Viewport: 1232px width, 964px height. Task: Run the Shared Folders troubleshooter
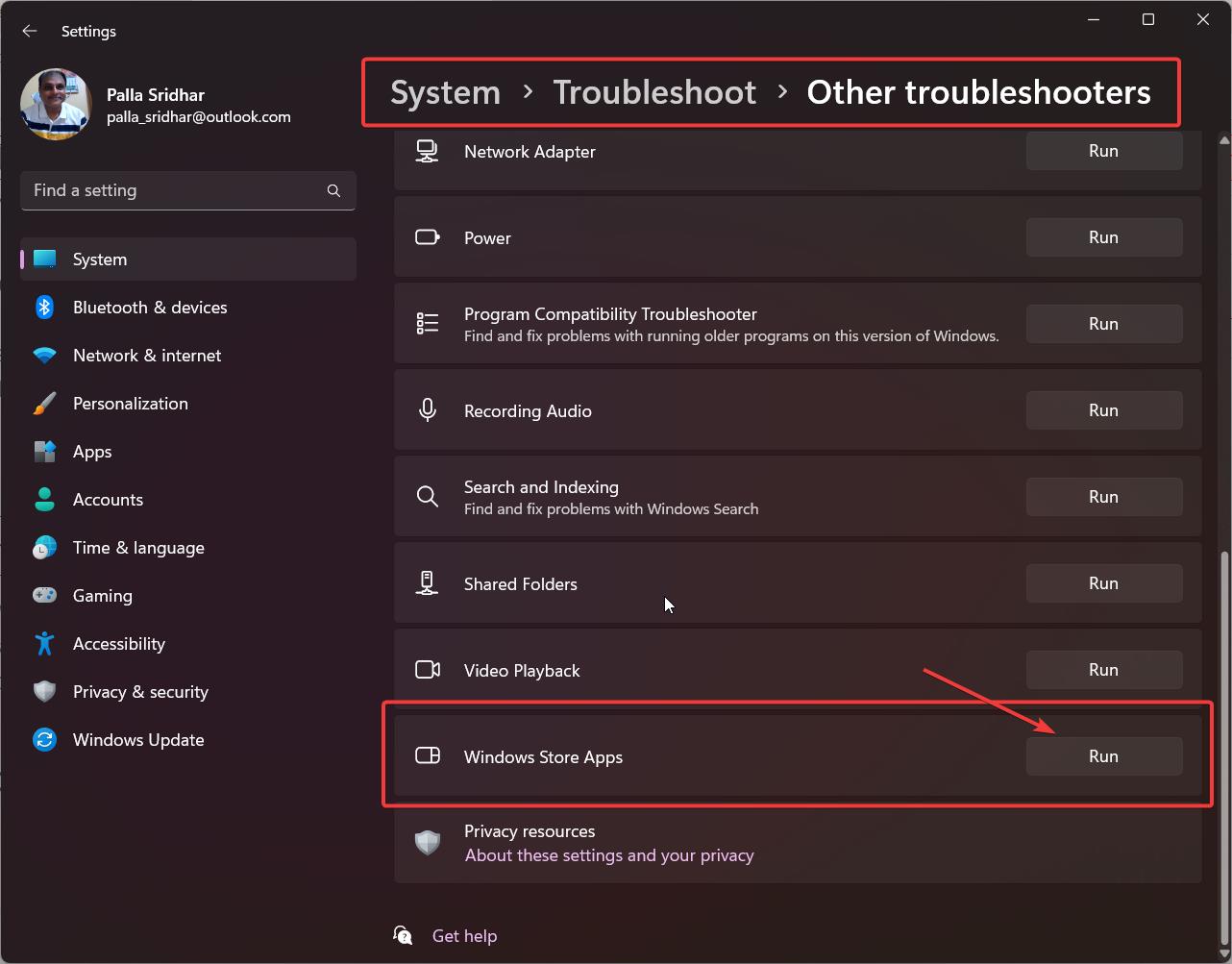coord(1103,583)
